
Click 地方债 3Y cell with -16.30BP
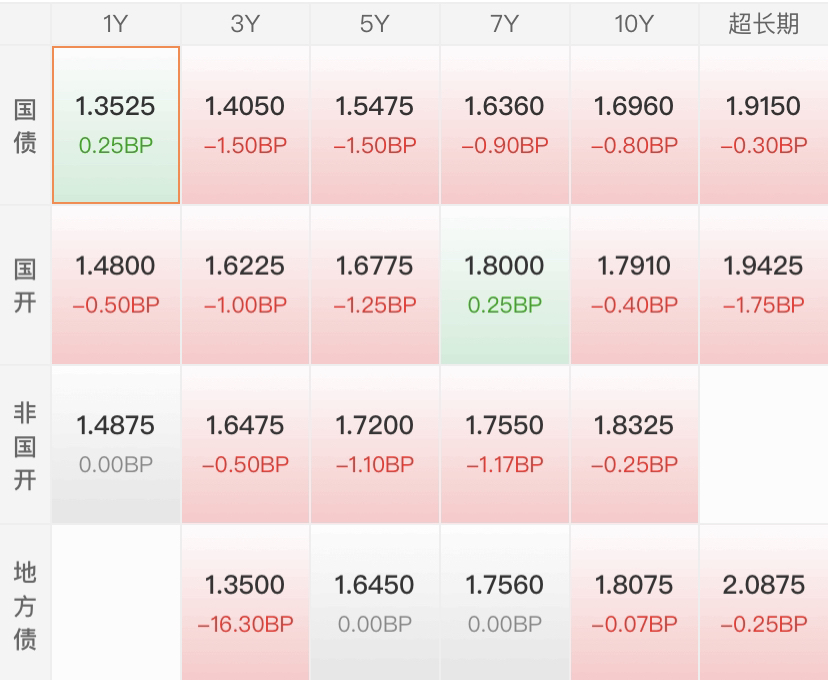click(246, 603)
